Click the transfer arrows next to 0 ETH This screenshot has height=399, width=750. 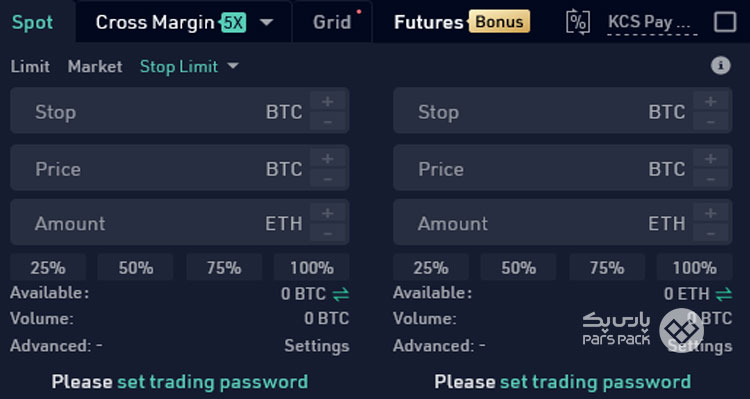point(724,294)
